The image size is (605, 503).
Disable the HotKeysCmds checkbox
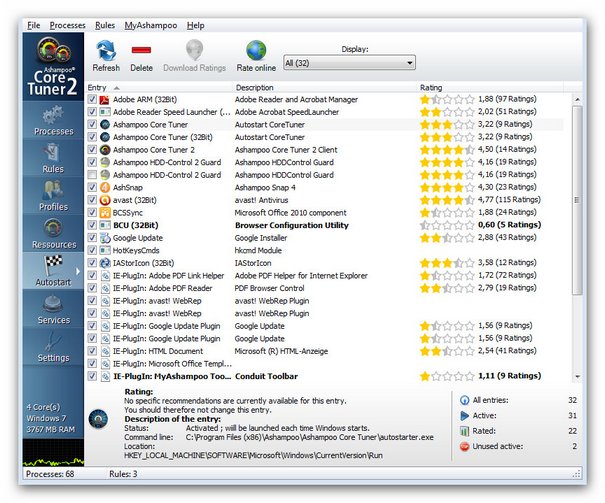92,250
